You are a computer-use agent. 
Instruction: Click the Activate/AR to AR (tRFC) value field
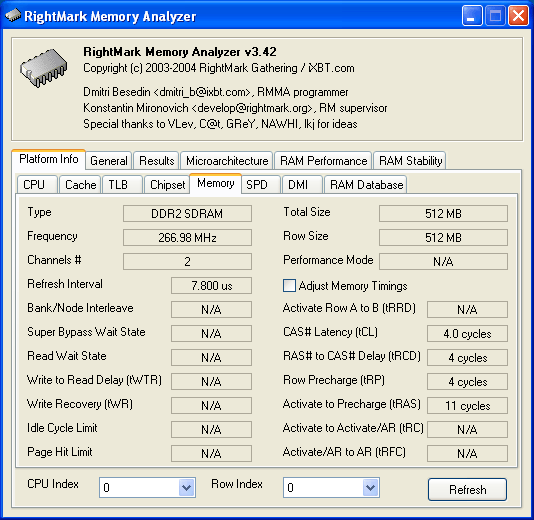coord(467,453)
